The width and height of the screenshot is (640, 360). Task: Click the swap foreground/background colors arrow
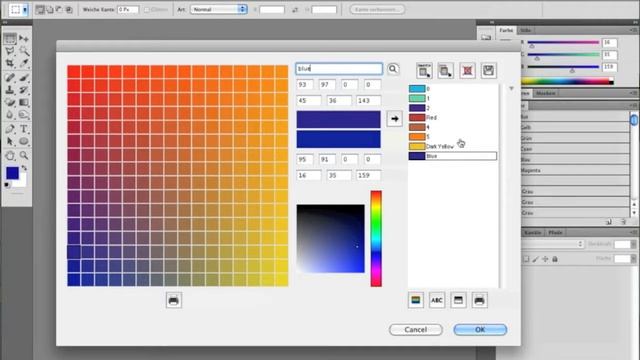(x=24, y=168)
